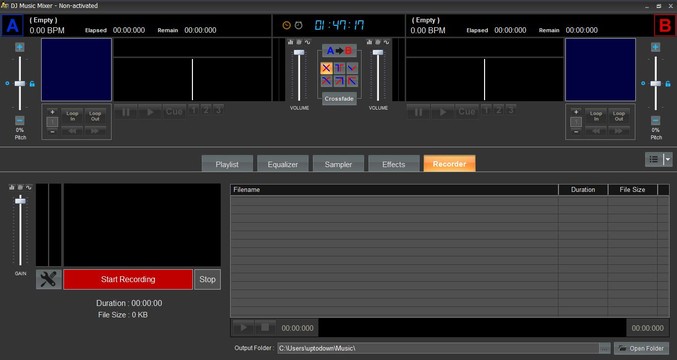Toggle Deck A pitch lock
The image size is (677, 360).
pos(32,84)
